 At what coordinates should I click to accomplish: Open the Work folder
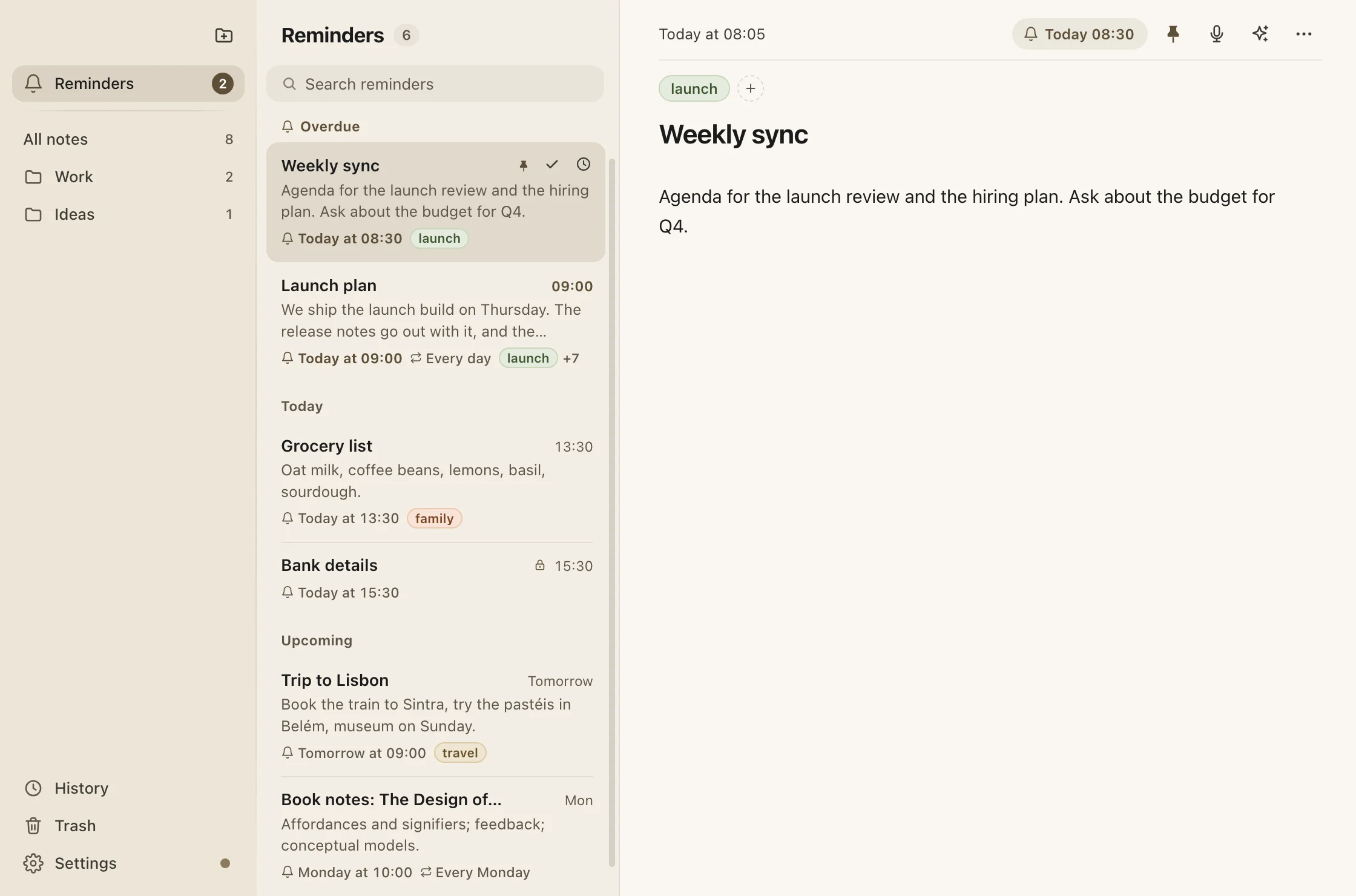[x=128, y=177]
